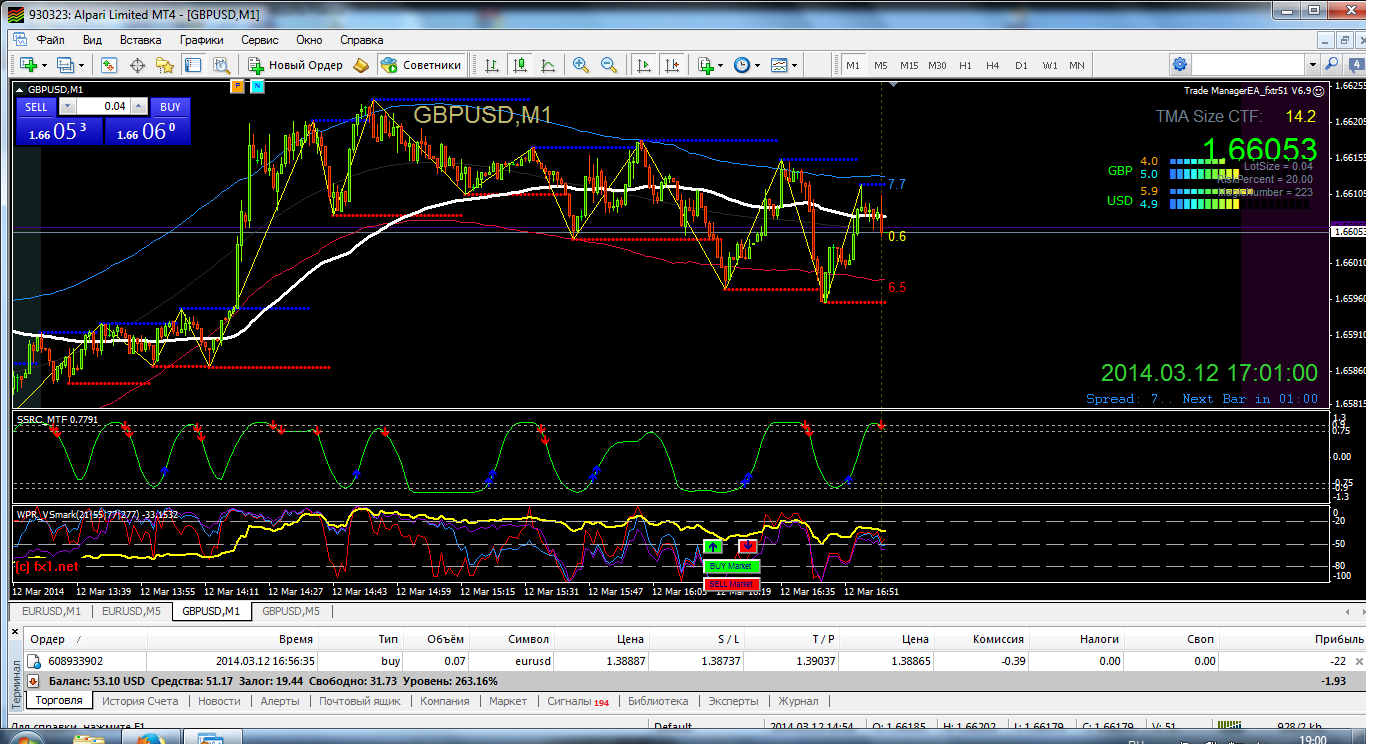The width and height of the screenshot is (1382, 744).
Task: Switch chart to candlesticks icon
Action: point(520,65)
